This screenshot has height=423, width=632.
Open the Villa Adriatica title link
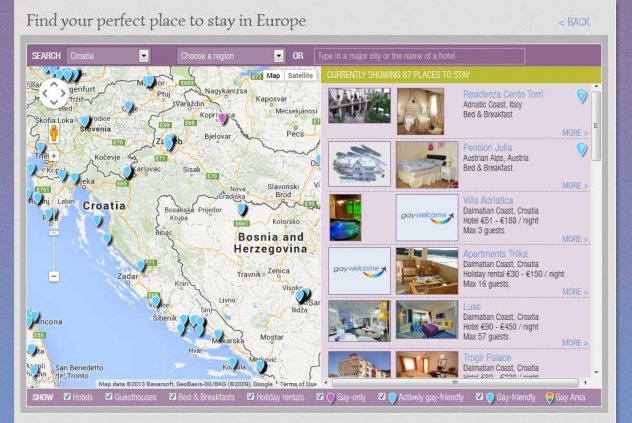[488, 200]
